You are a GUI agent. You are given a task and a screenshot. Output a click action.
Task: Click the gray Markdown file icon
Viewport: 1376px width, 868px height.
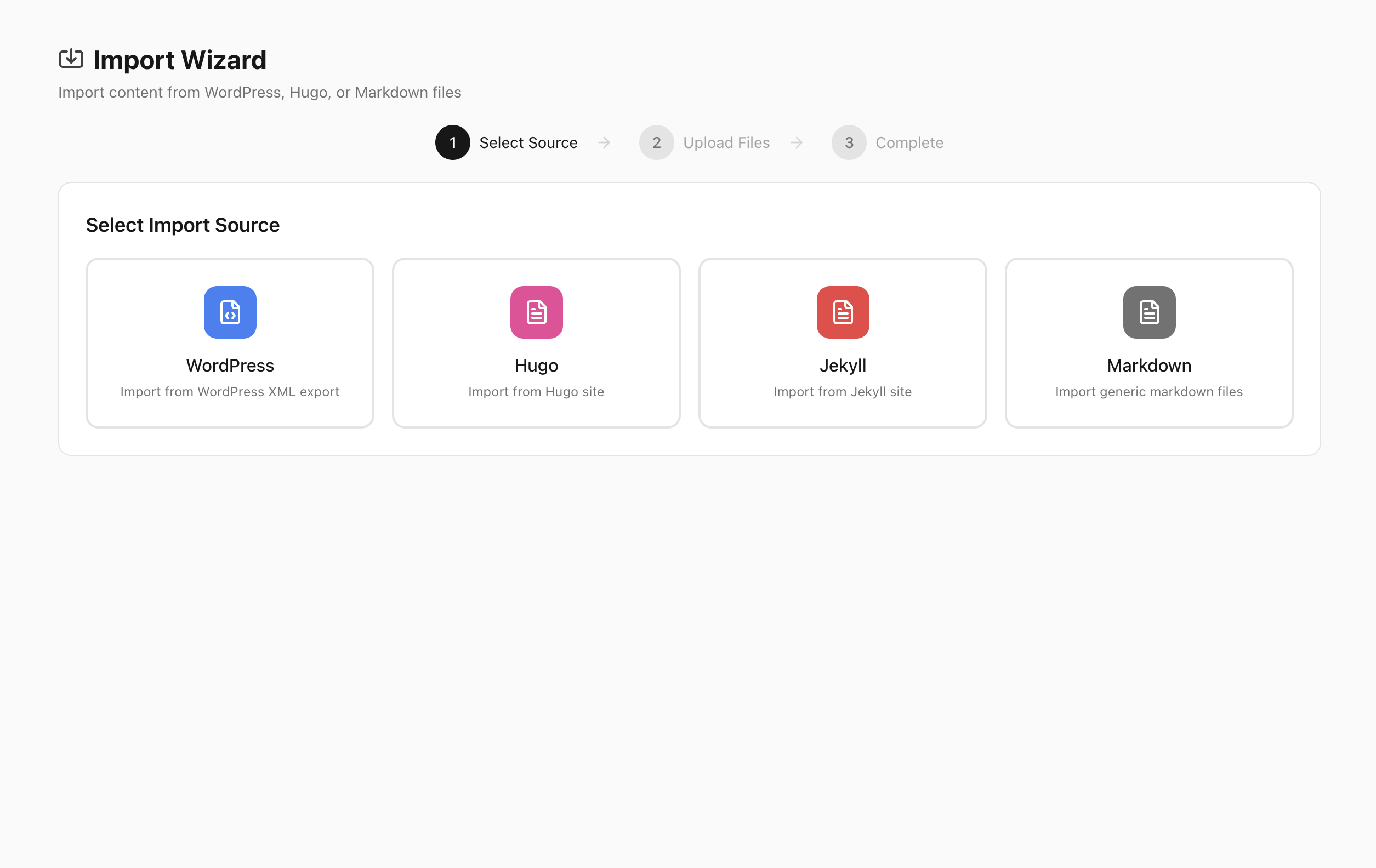1149,312
